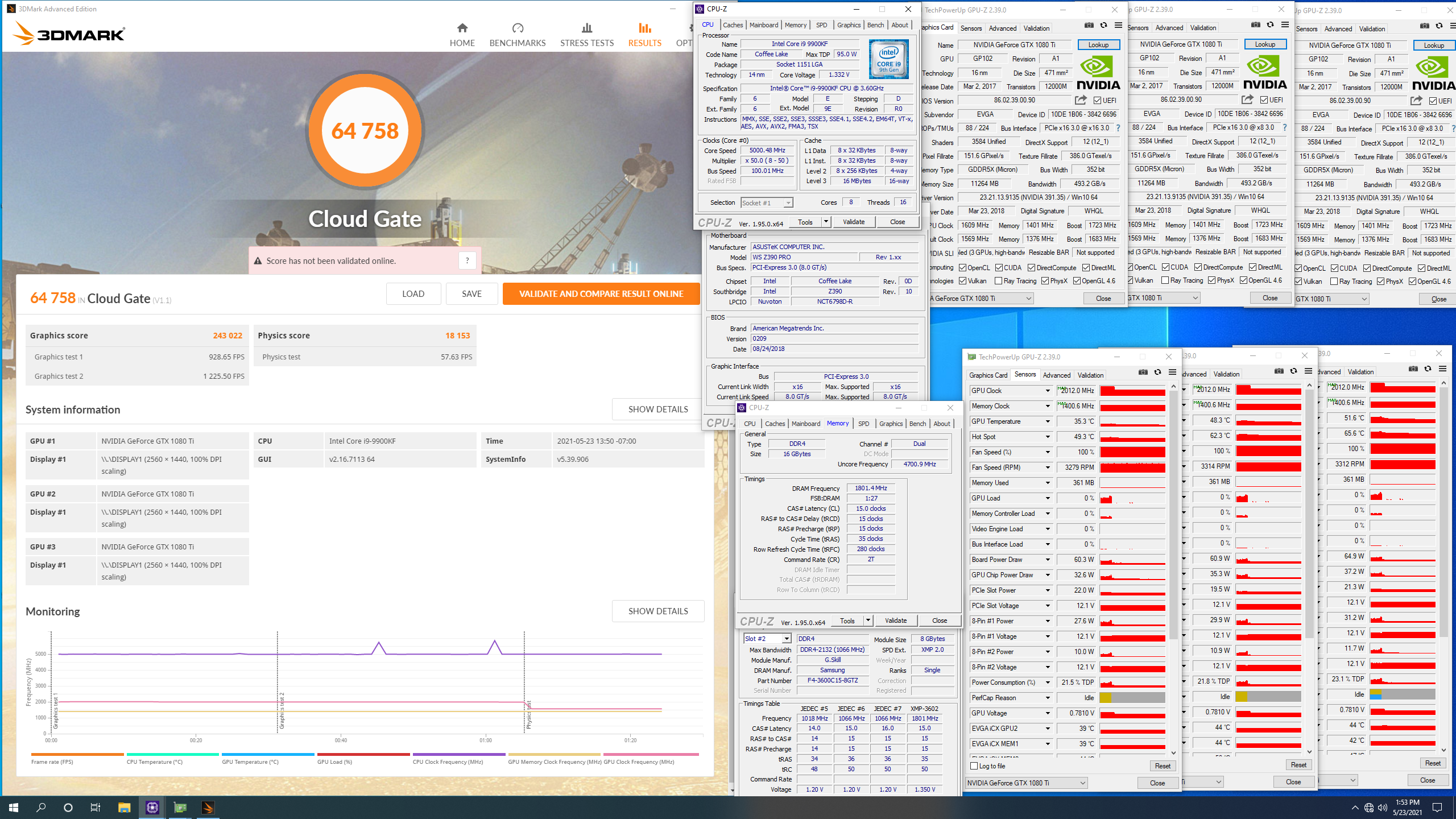This screenshot has width=1456, height=819.
Task: Open hamburger menu in front GPU-Z Sensors window
Action: [1172, 372]
